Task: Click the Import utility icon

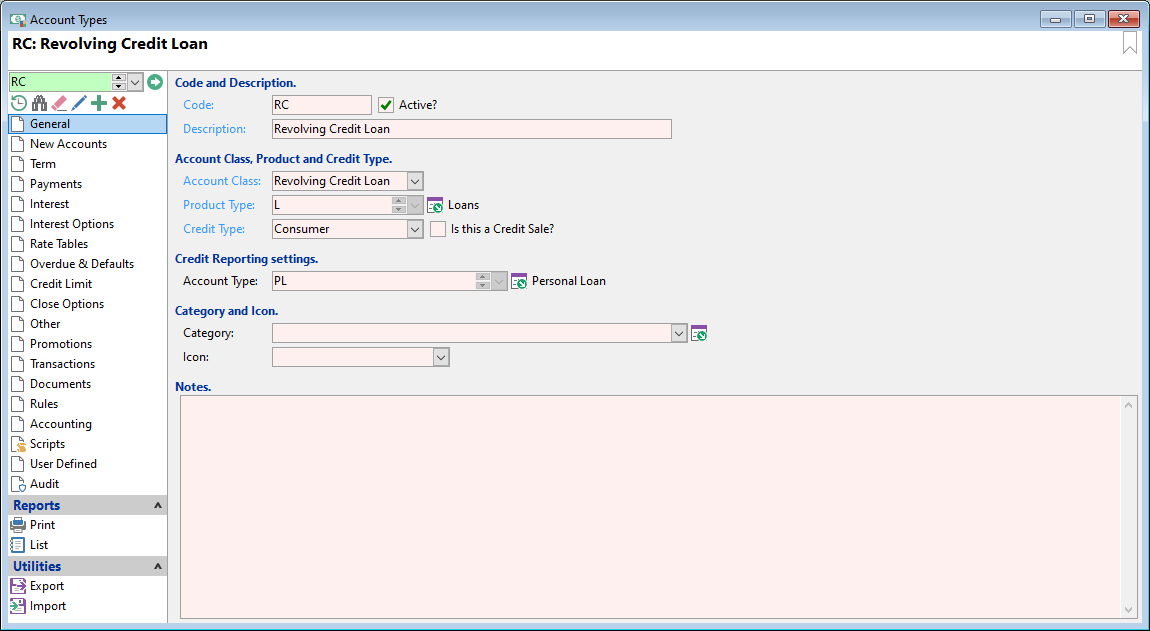Action: [18, 606]
